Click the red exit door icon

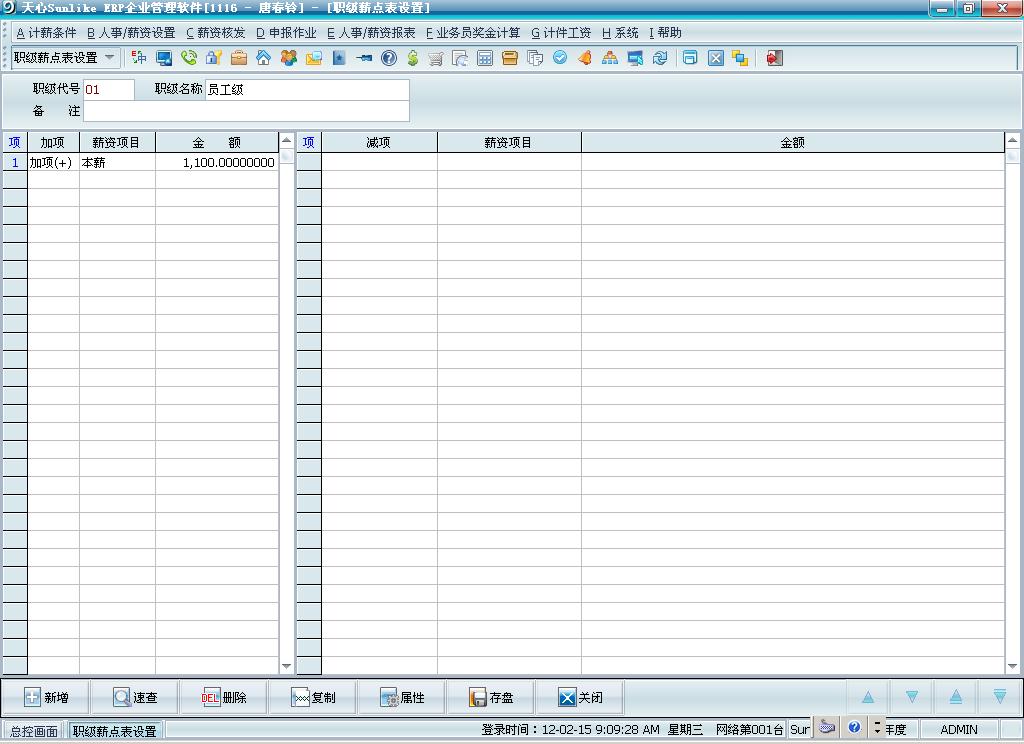[x=774, y=58]
